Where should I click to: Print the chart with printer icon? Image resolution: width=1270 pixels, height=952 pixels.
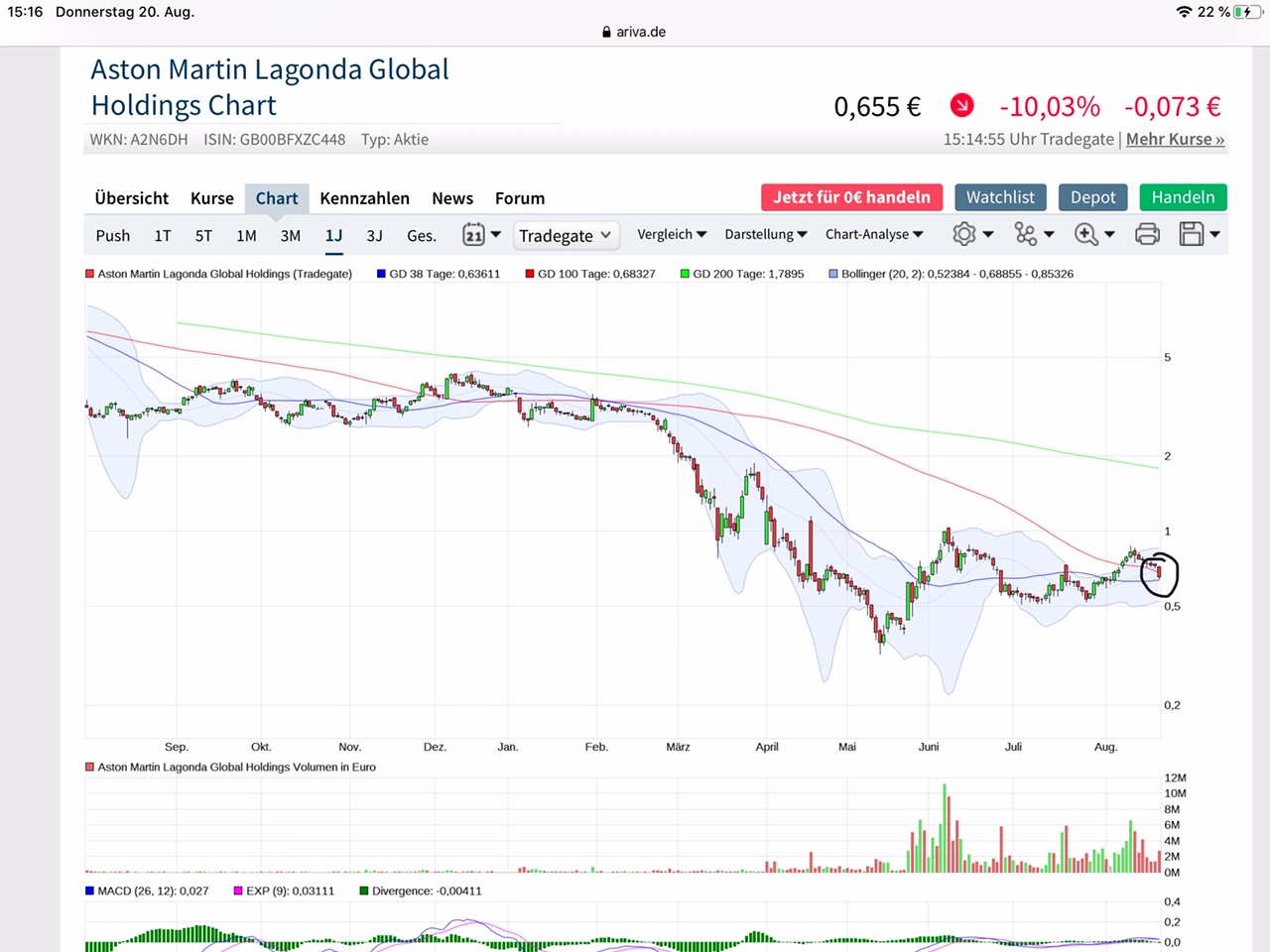(1147, 234)
